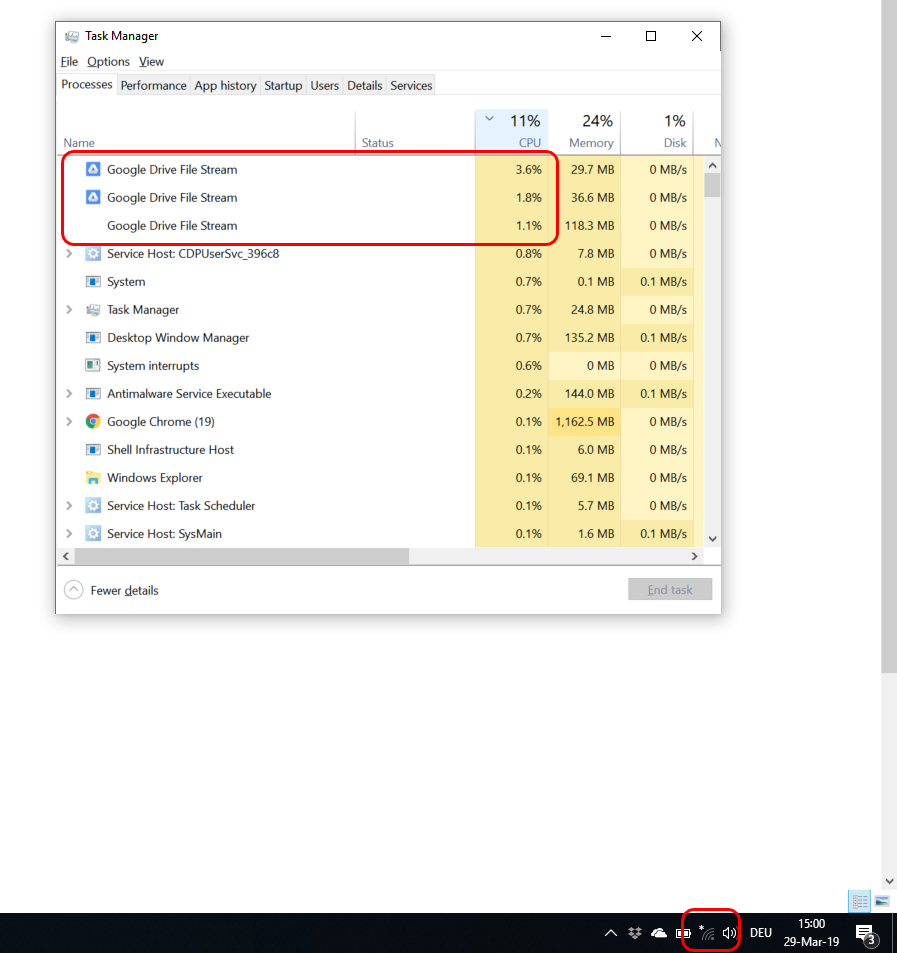Collapse view with the Fewer details arrow
The height and width of the screenshot is (953, 897).
pyautogui.click(x=74, y=590)
